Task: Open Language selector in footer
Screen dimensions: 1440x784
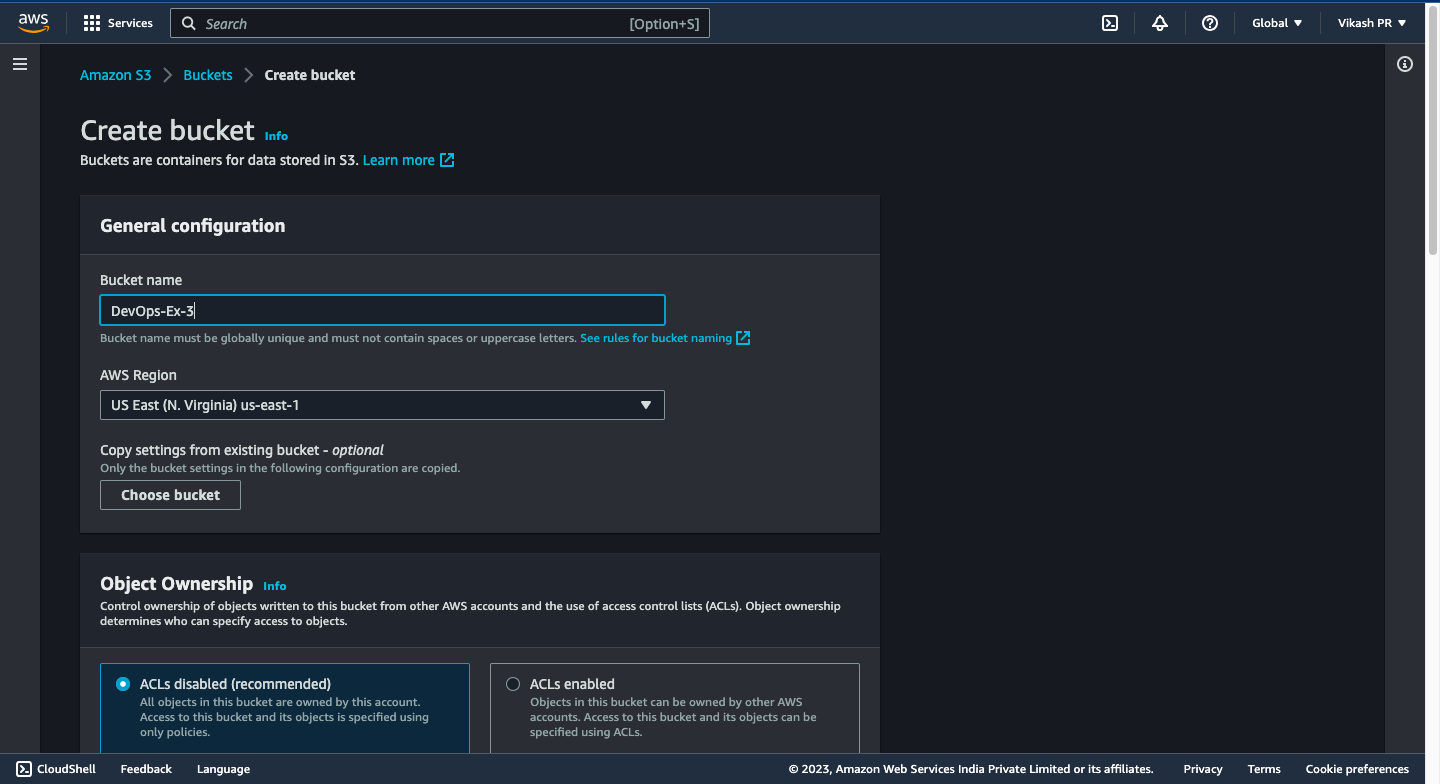Action: (x=223, y=769)
